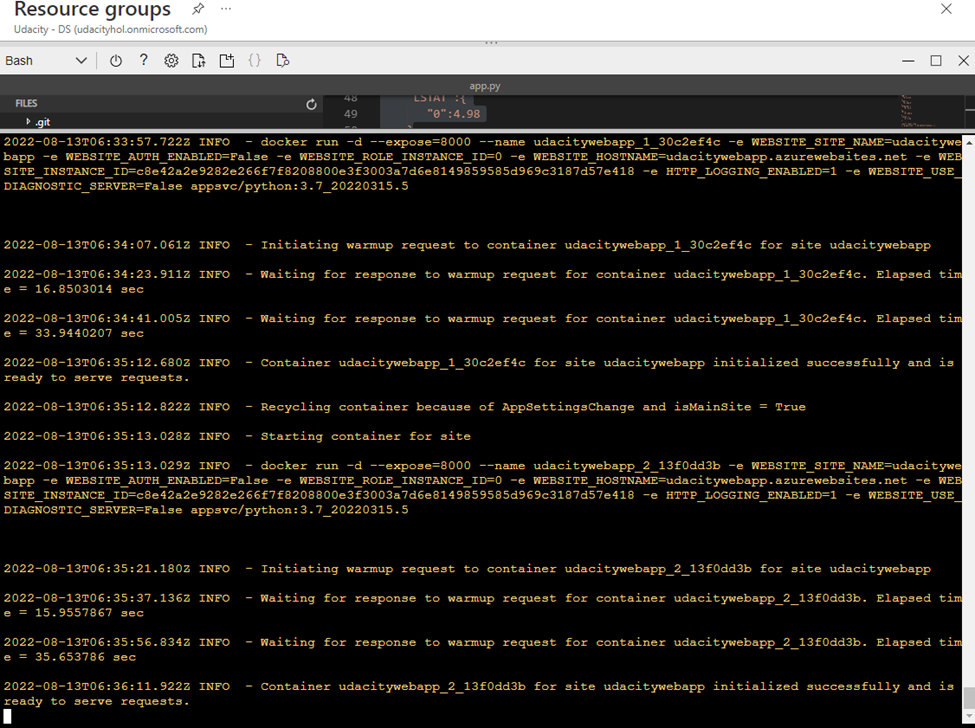This screenshot has height=728, width=975.
Task: Click the 06:35:12.680Z container initialized log line
Action: pos(479,370)
